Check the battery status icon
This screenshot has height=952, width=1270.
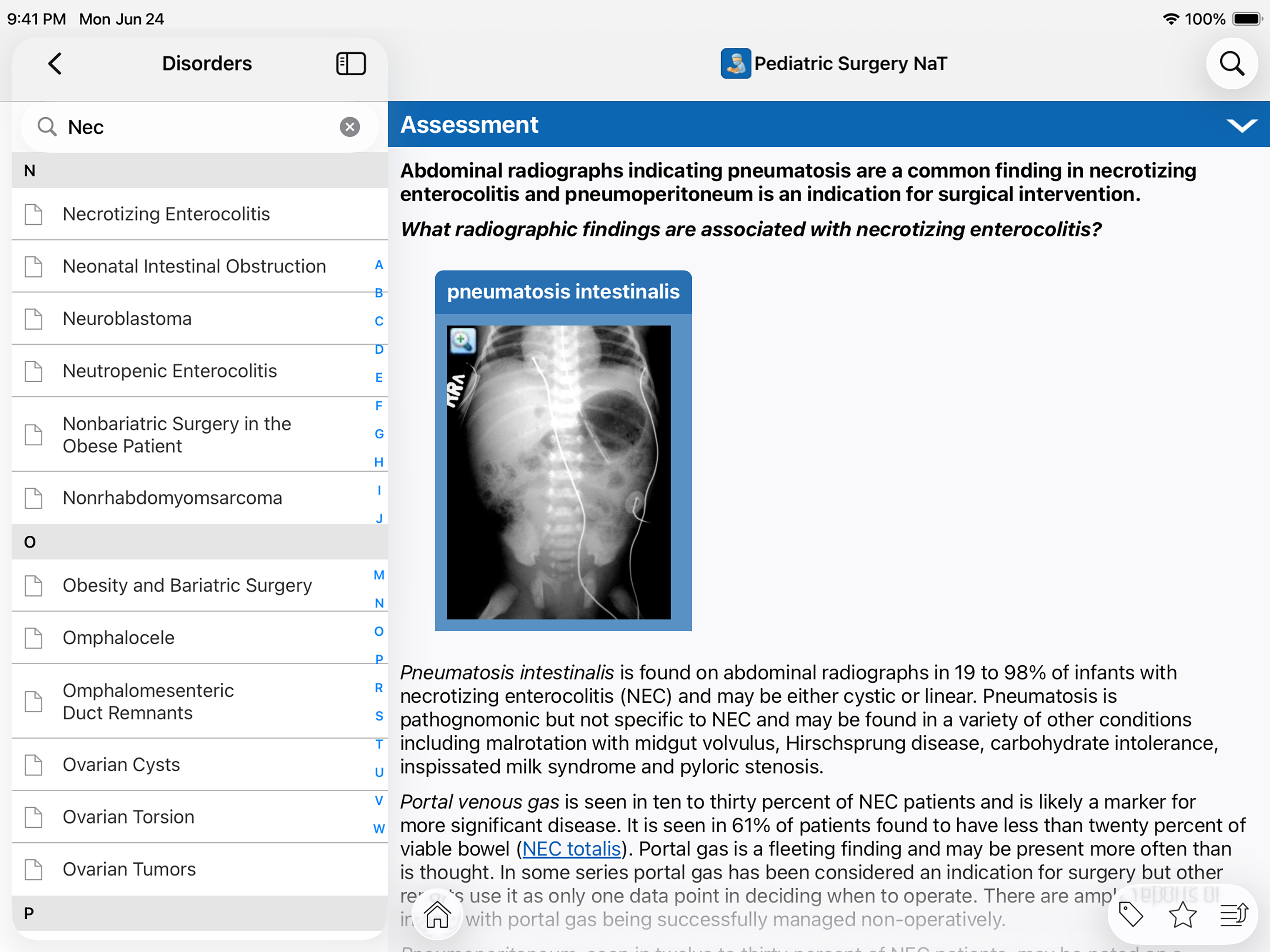pos(1248,19)
